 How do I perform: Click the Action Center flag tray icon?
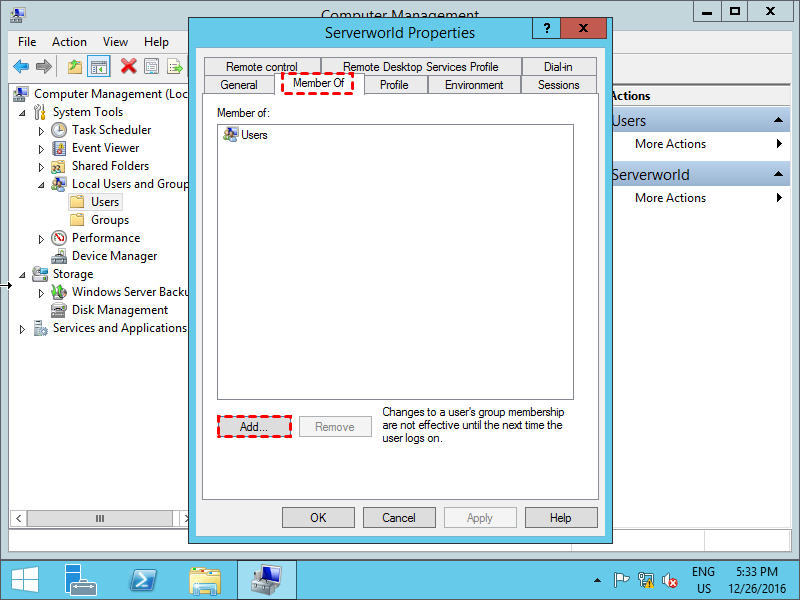click(621, 580)
